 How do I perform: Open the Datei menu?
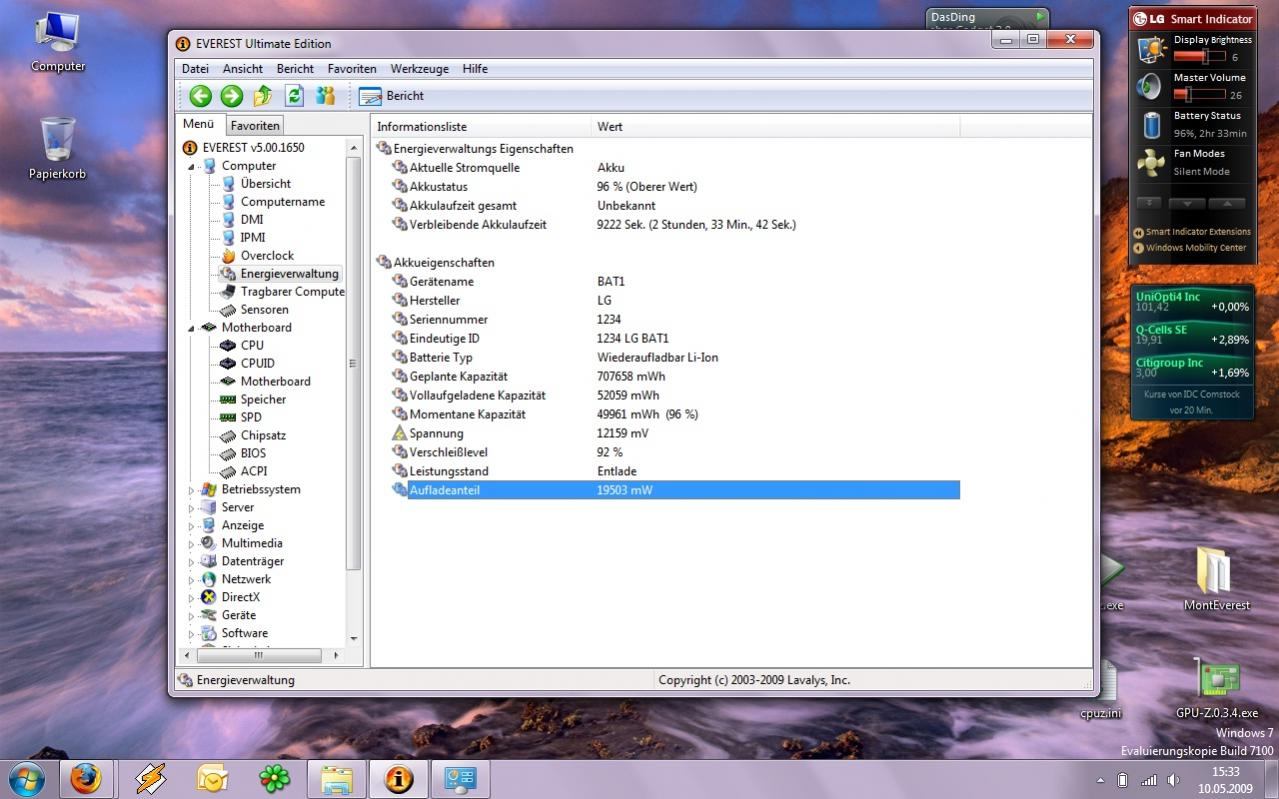pyautogui.click(x=195, y=69)
